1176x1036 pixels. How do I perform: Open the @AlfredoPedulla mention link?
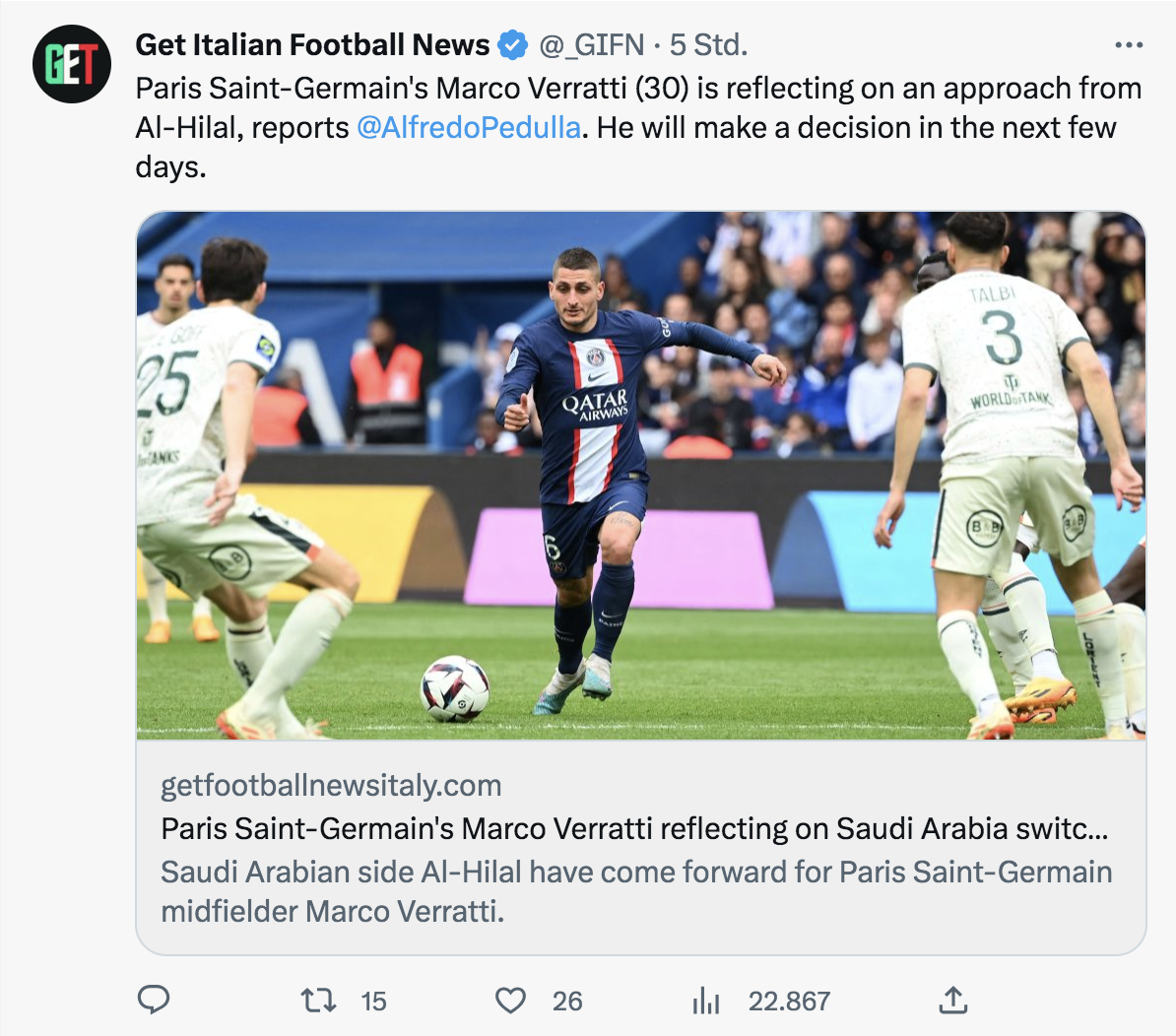click(x=468, y=128)
